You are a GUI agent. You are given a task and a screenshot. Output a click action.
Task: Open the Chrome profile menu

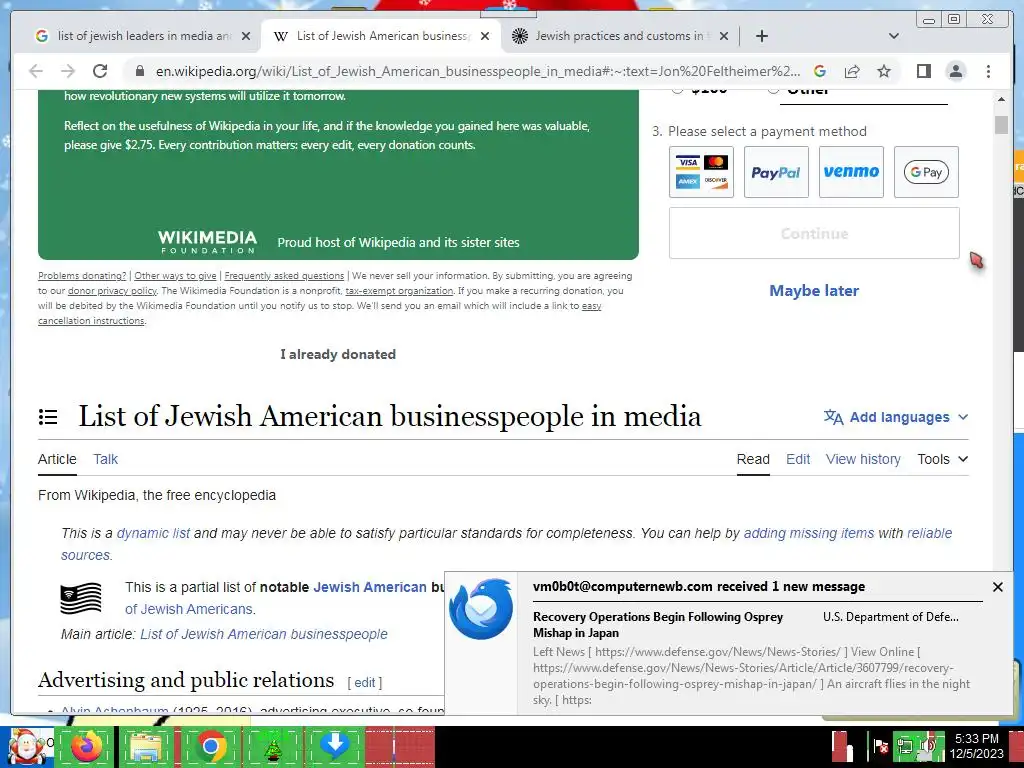tap(955, 71)
